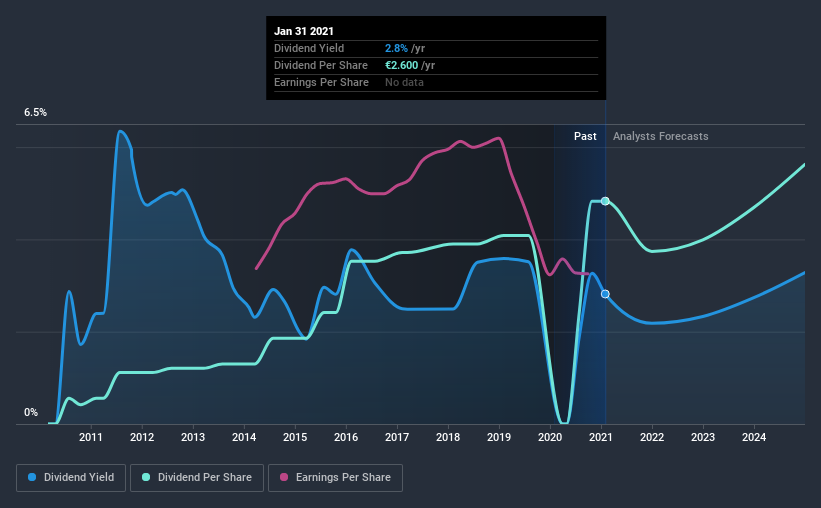Screen dimensions: 821x508
Task: Click the 2020 x-axis label
Action: (x=550, y=437)
